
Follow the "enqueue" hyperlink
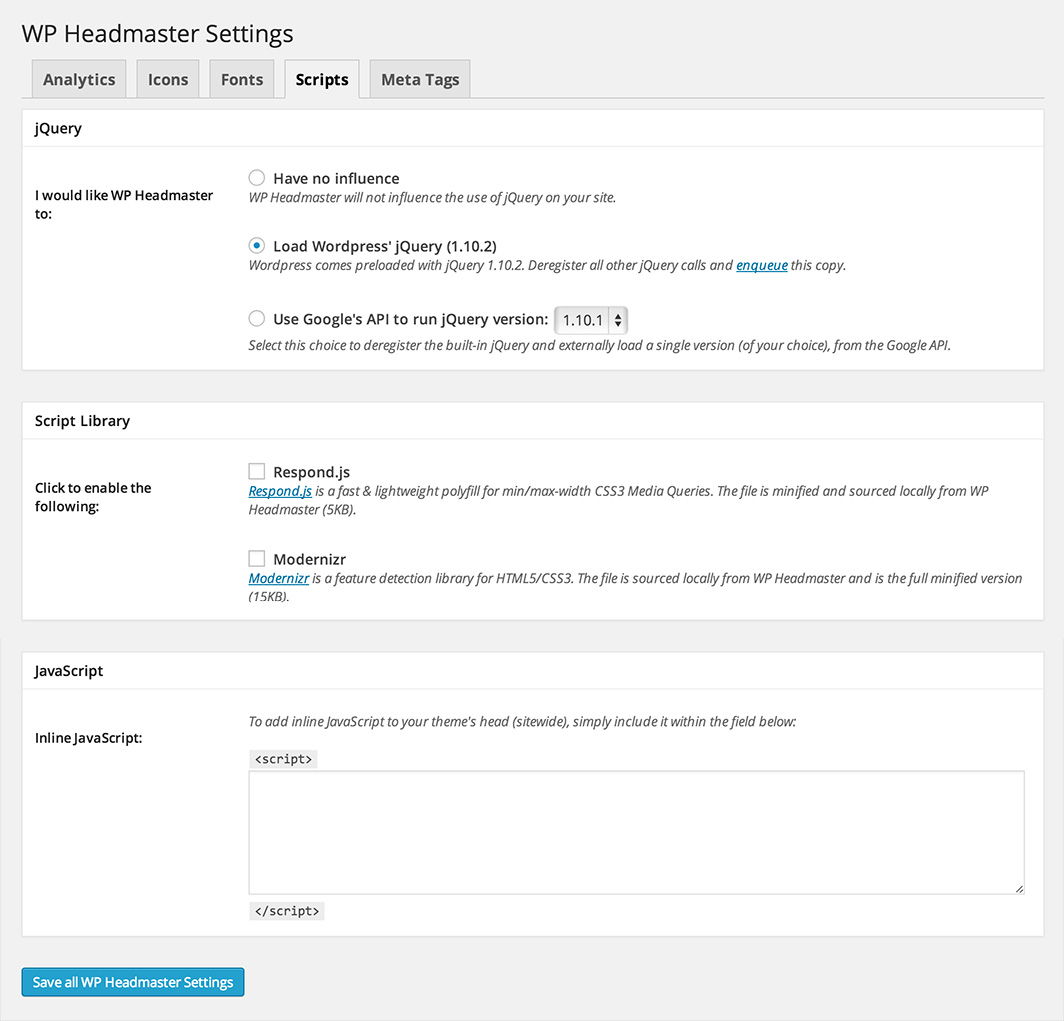tap(762, 266)
